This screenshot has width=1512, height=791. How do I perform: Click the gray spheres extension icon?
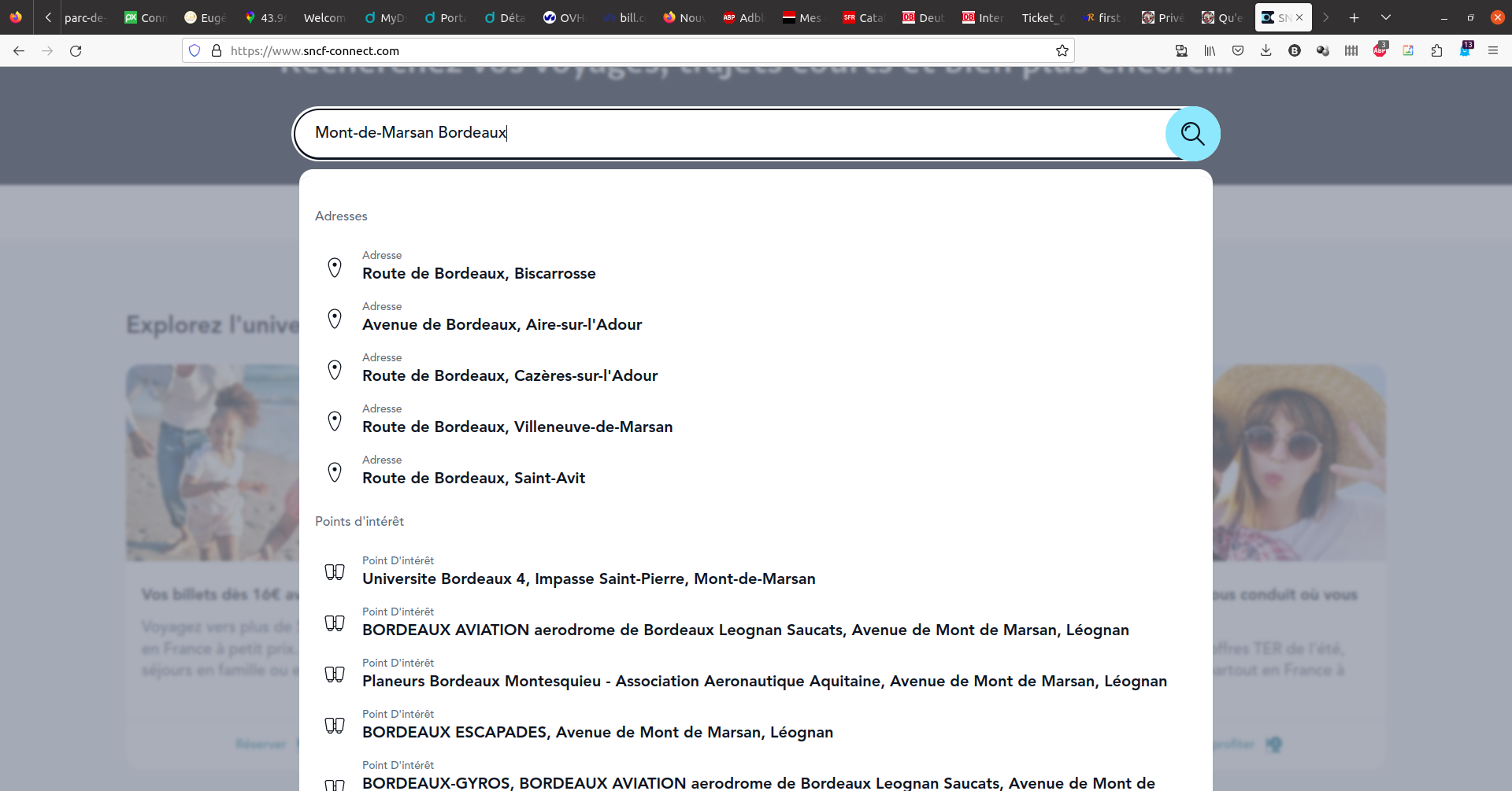coord(1323,50)
